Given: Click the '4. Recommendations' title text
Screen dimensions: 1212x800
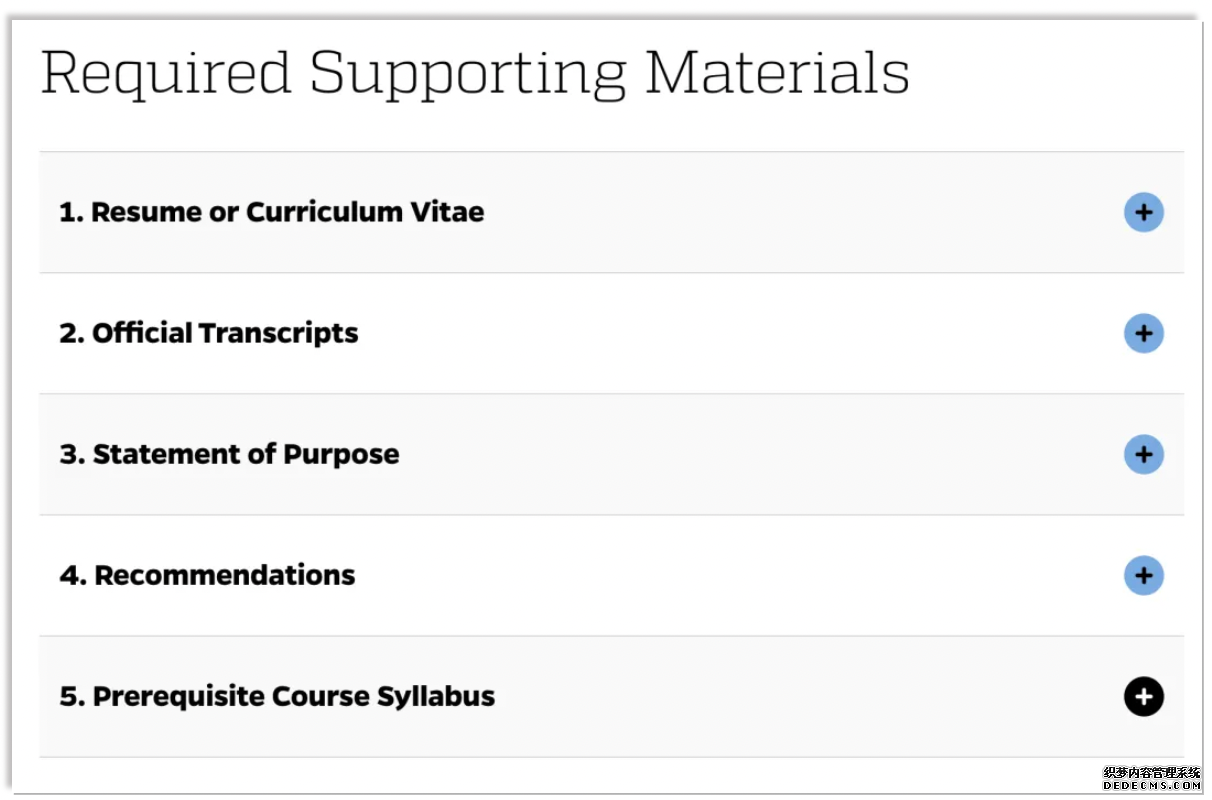Looking at the screenshot, I should (x=207, y=575).
